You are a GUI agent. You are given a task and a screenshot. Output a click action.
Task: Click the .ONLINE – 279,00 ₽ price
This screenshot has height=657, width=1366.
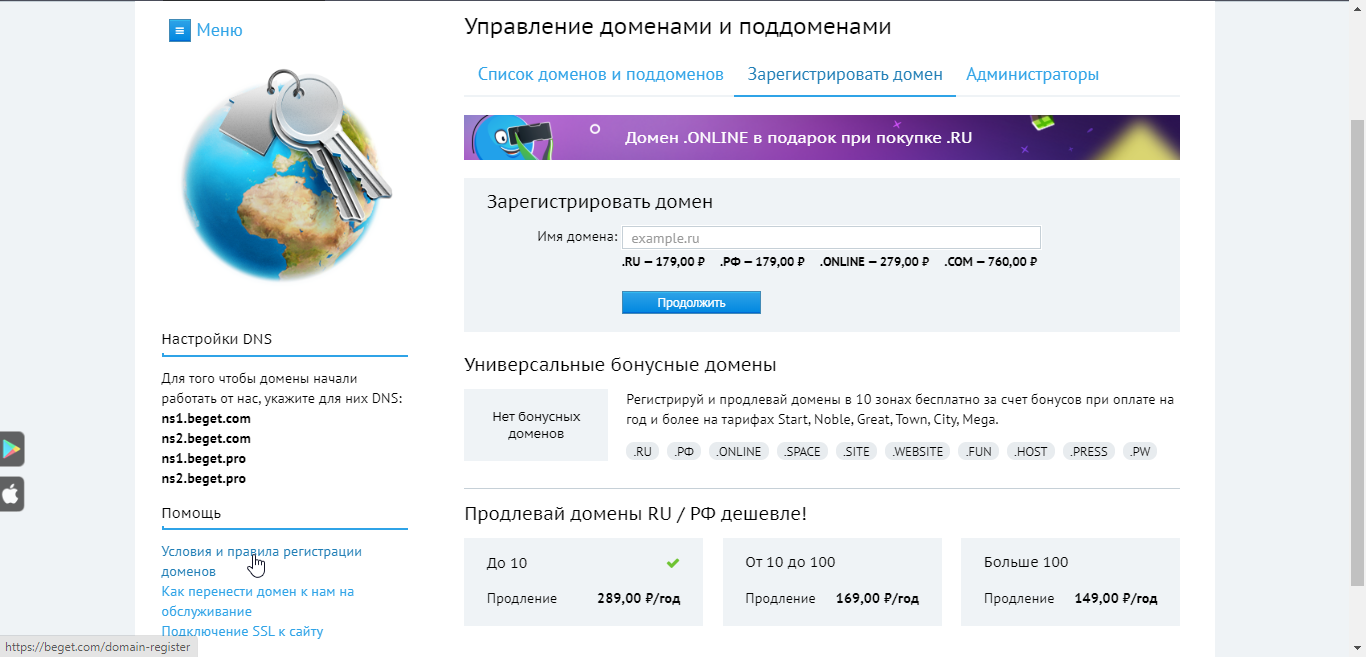(874, 262)
